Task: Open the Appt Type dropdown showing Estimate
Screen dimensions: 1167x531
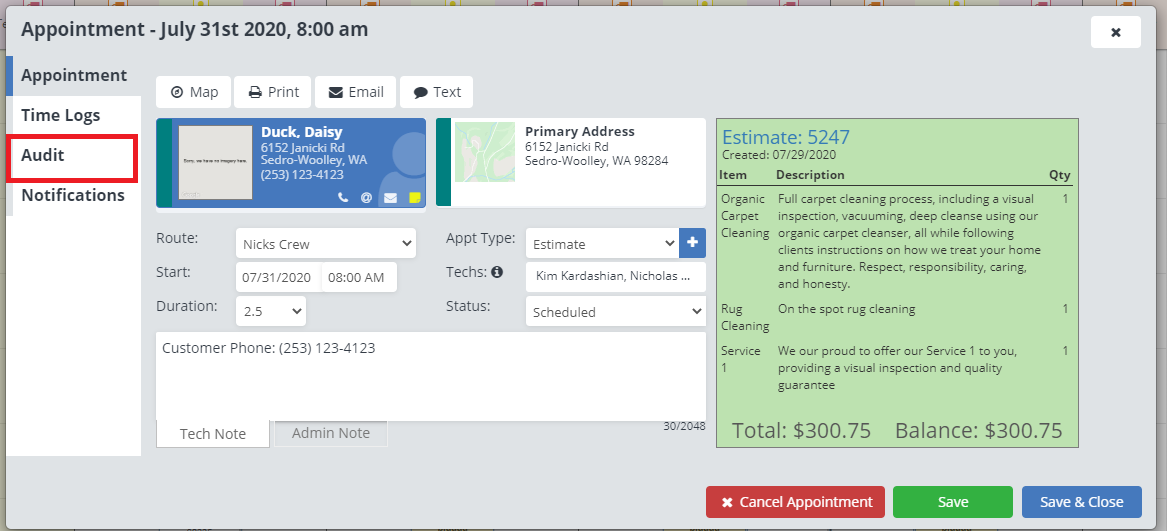Action: 602,244
